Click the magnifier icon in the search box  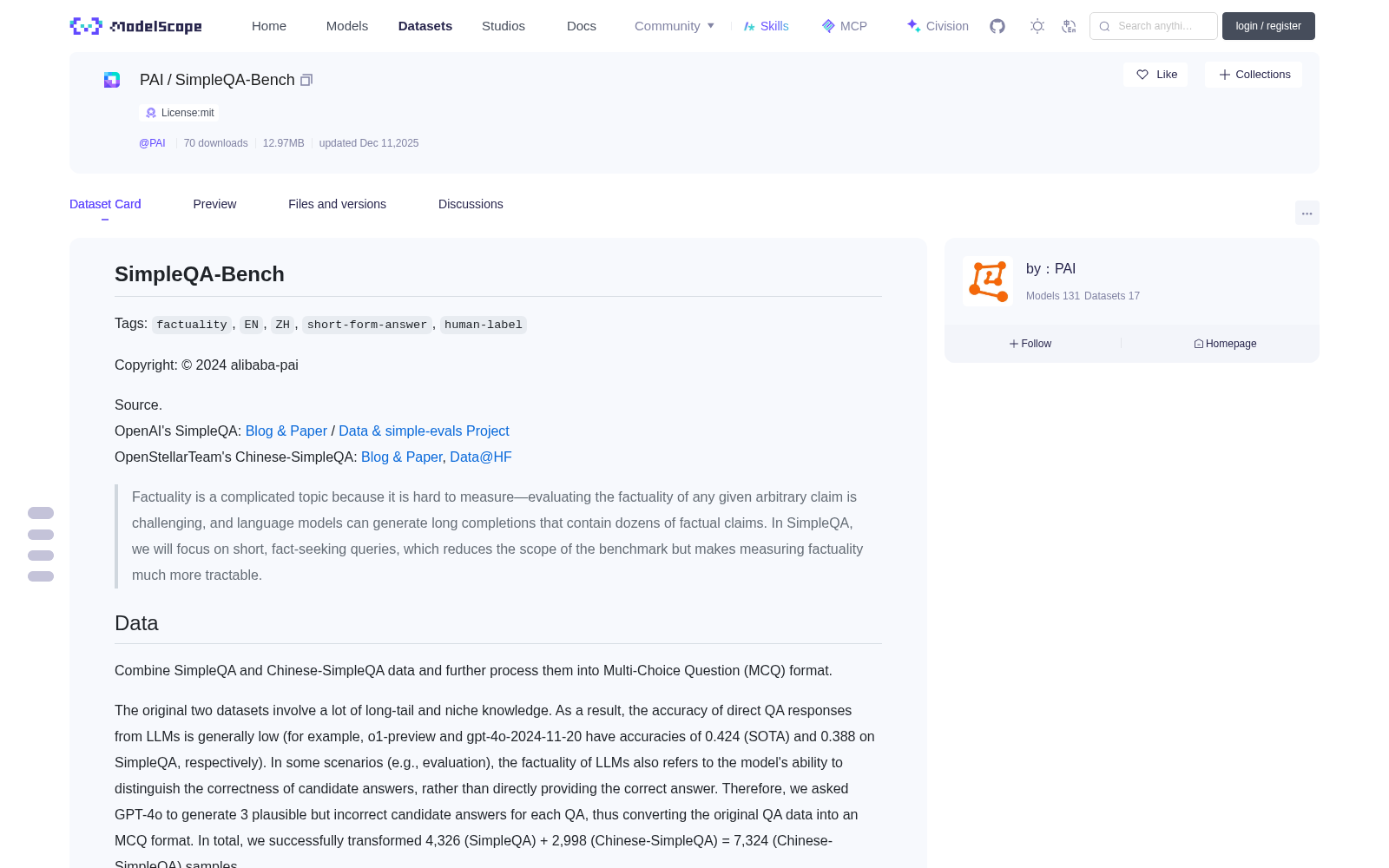(x=1104, y=26)
